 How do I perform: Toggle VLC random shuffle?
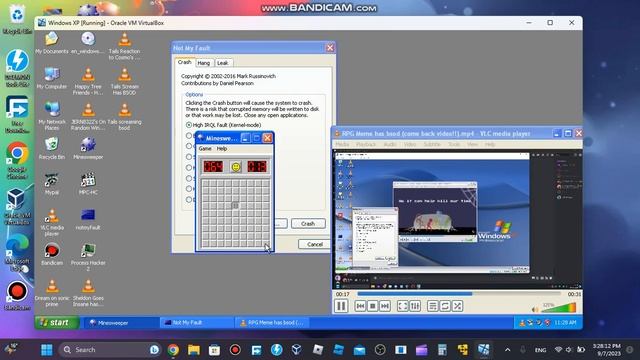pyautogui.click(x=458, y=306)
